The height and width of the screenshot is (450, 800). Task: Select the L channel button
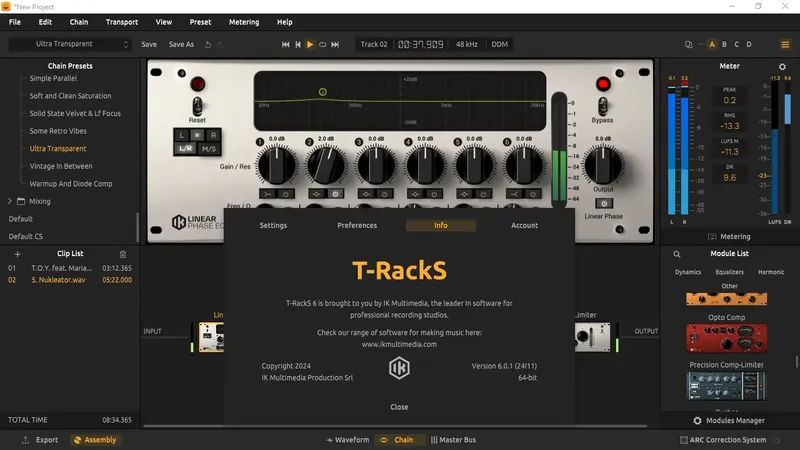coord(181,135)
